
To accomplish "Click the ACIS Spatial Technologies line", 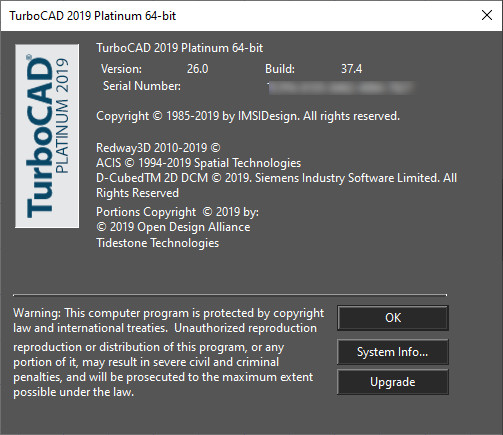I will click(198, 163).
